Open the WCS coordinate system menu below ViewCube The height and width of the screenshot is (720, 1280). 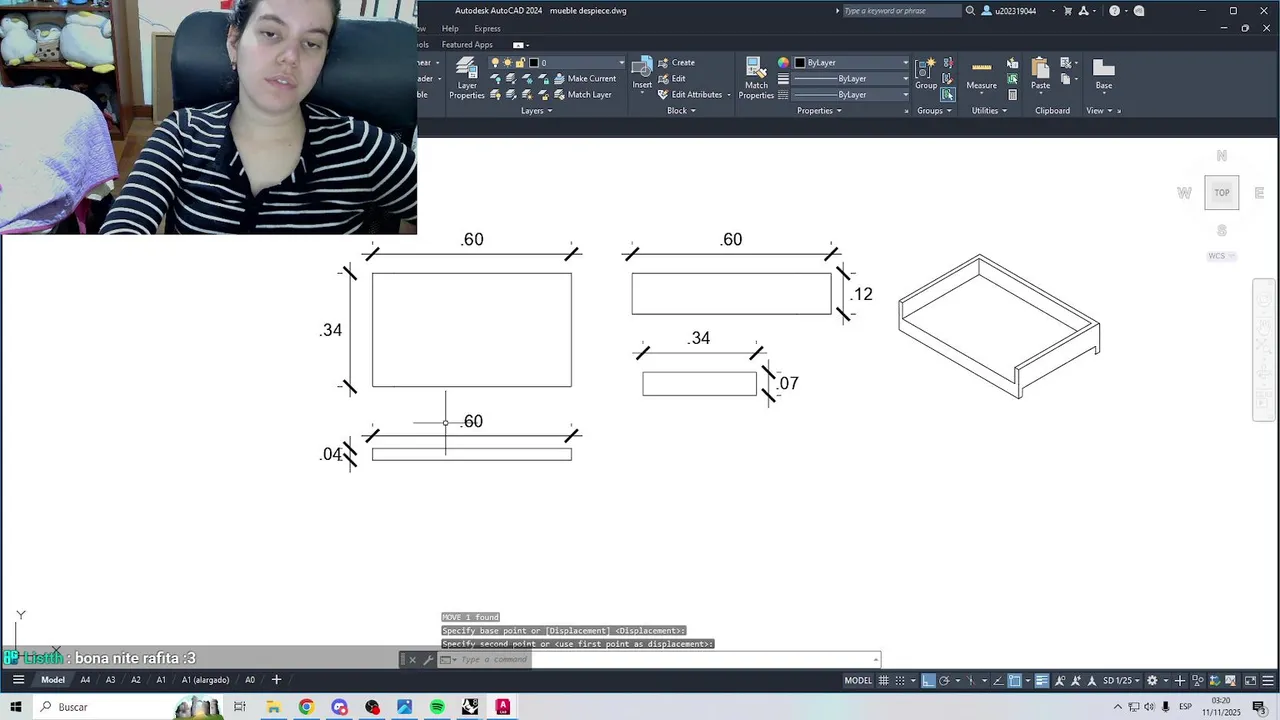tap(1221, 256)
